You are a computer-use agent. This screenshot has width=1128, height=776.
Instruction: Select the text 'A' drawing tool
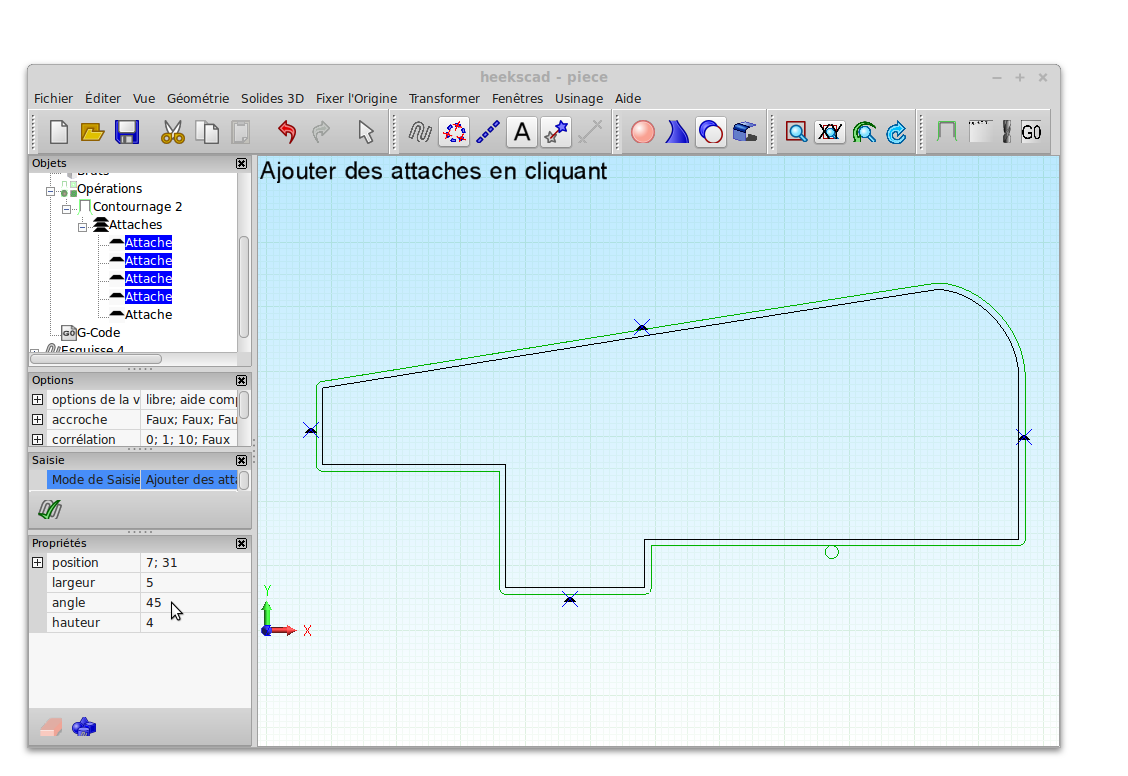[521, 132]
